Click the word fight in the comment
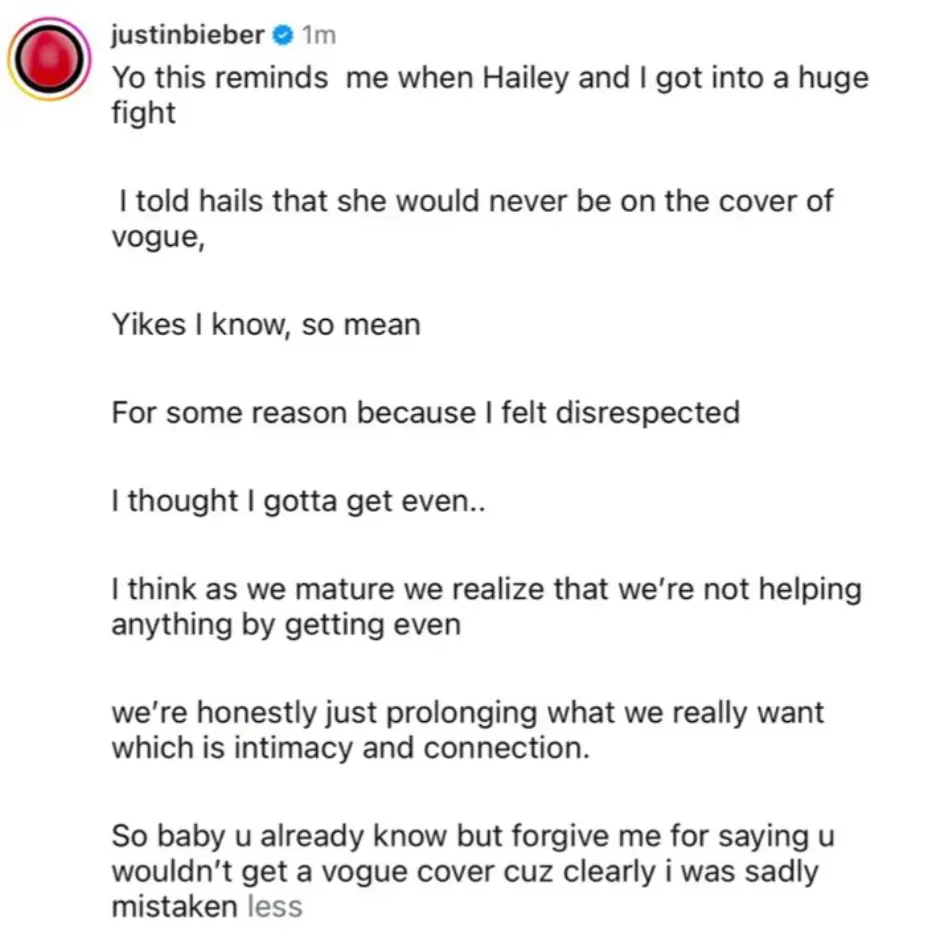This screenshot has height=940, width=928. pyautogui.click(x=144, y=113)
